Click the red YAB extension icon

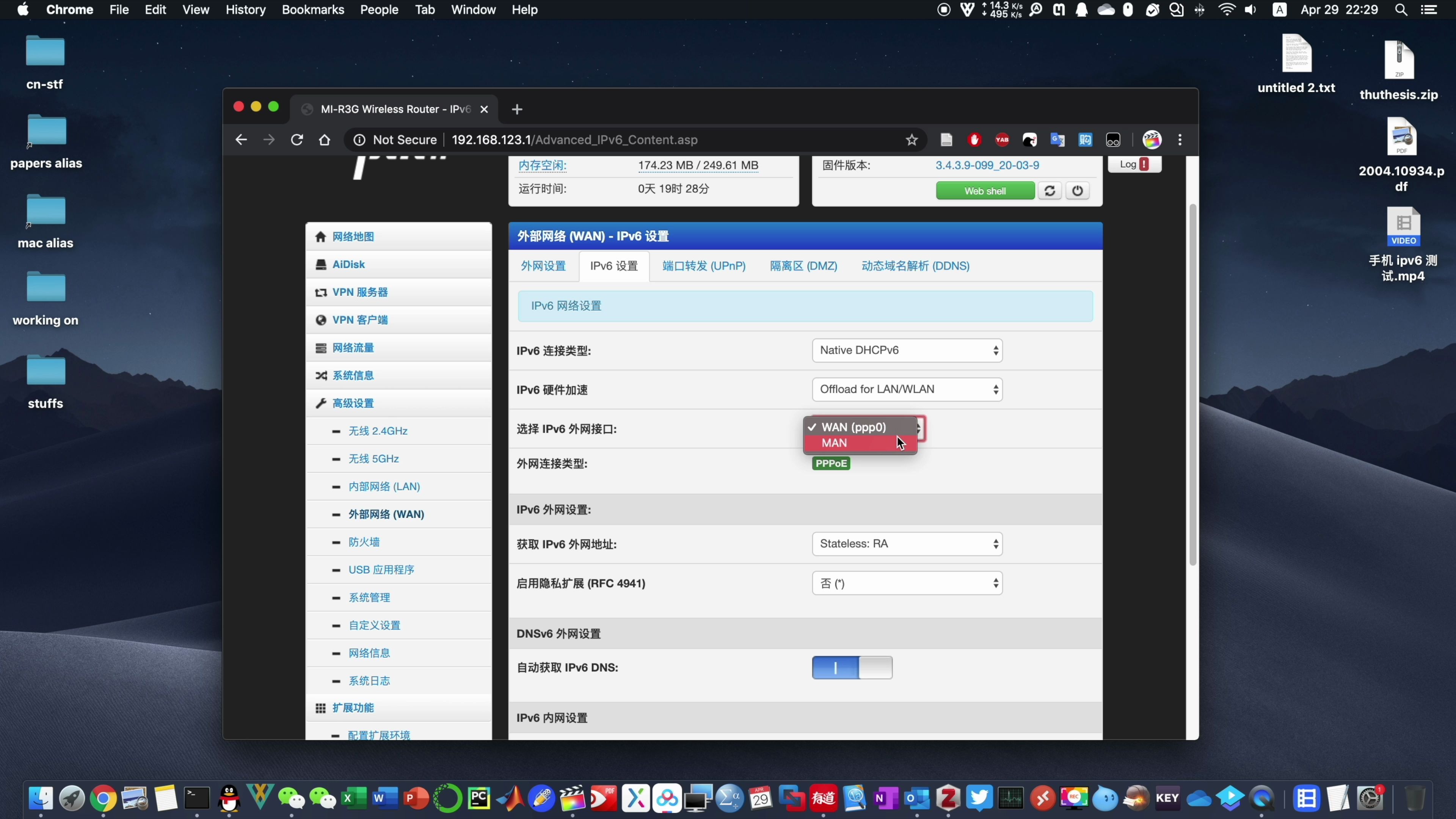(1001, 140)
